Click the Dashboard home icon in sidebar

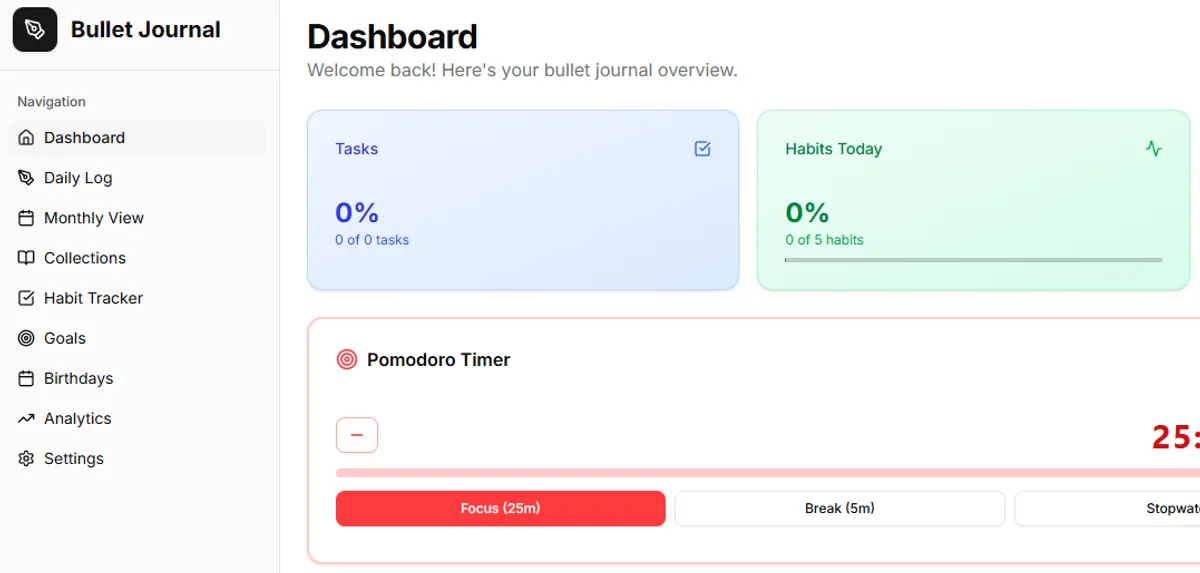click(x=26, y=138)
